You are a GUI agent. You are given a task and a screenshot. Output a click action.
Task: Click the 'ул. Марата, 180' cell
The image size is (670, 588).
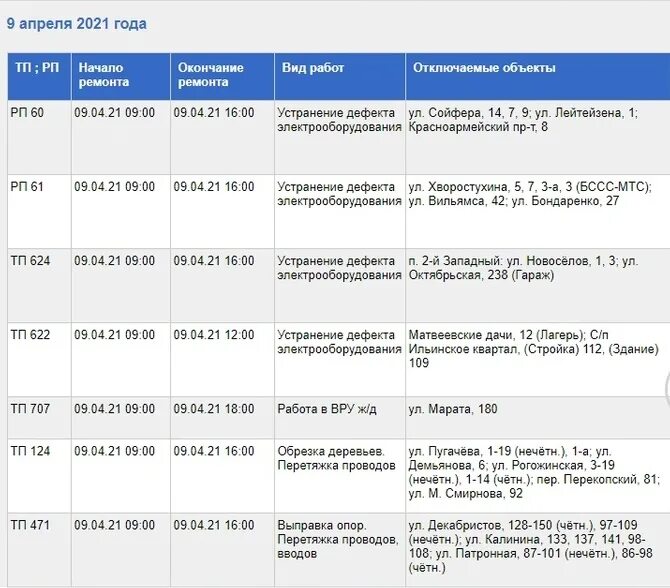[x=538, y=417]
